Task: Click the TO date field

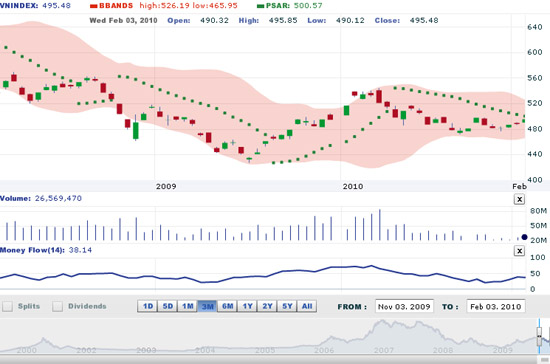Action: click(496, 306)
